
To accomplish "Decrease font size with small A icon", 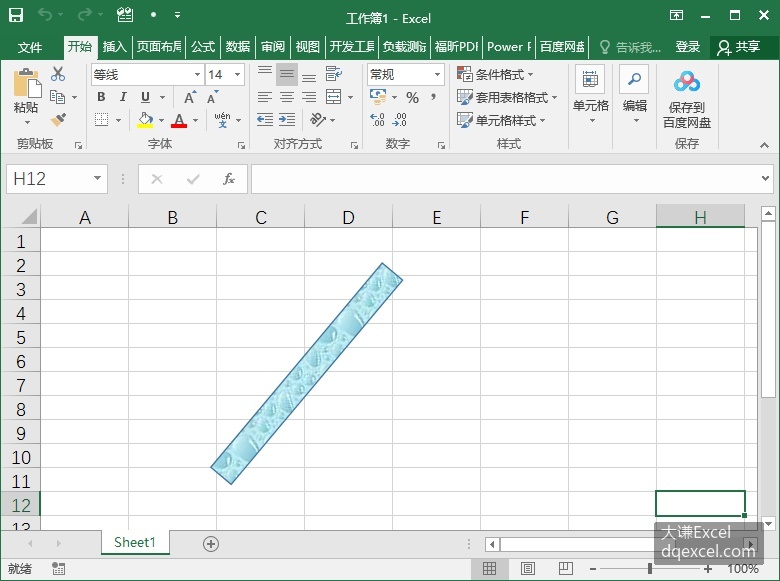I will 213,97.
